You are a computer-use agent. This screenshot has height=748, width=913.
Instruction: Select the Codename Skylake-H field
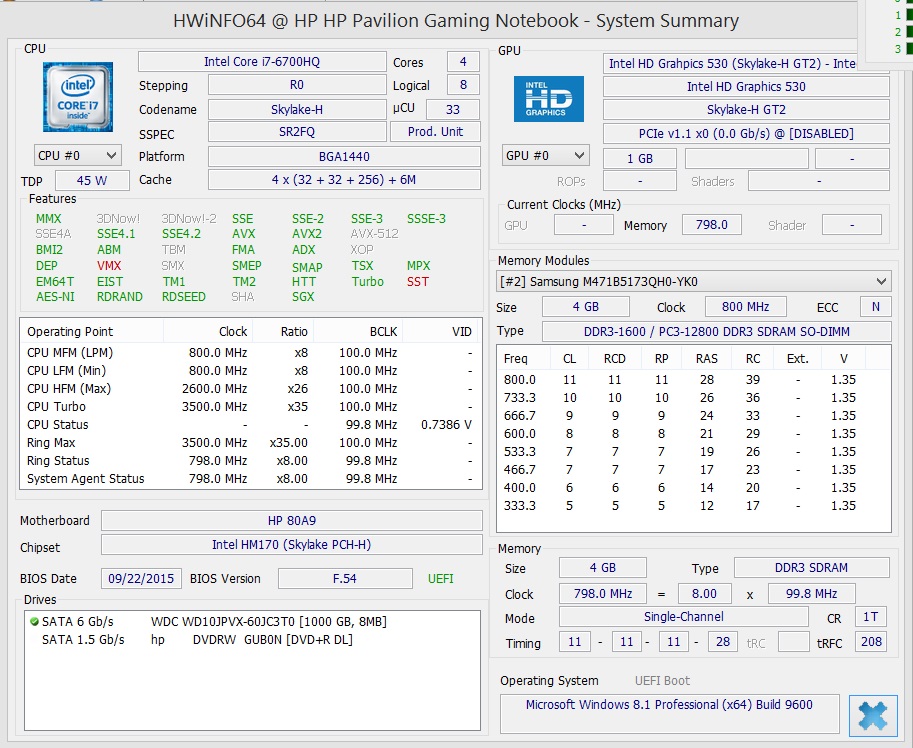click(x=297, y=109)
